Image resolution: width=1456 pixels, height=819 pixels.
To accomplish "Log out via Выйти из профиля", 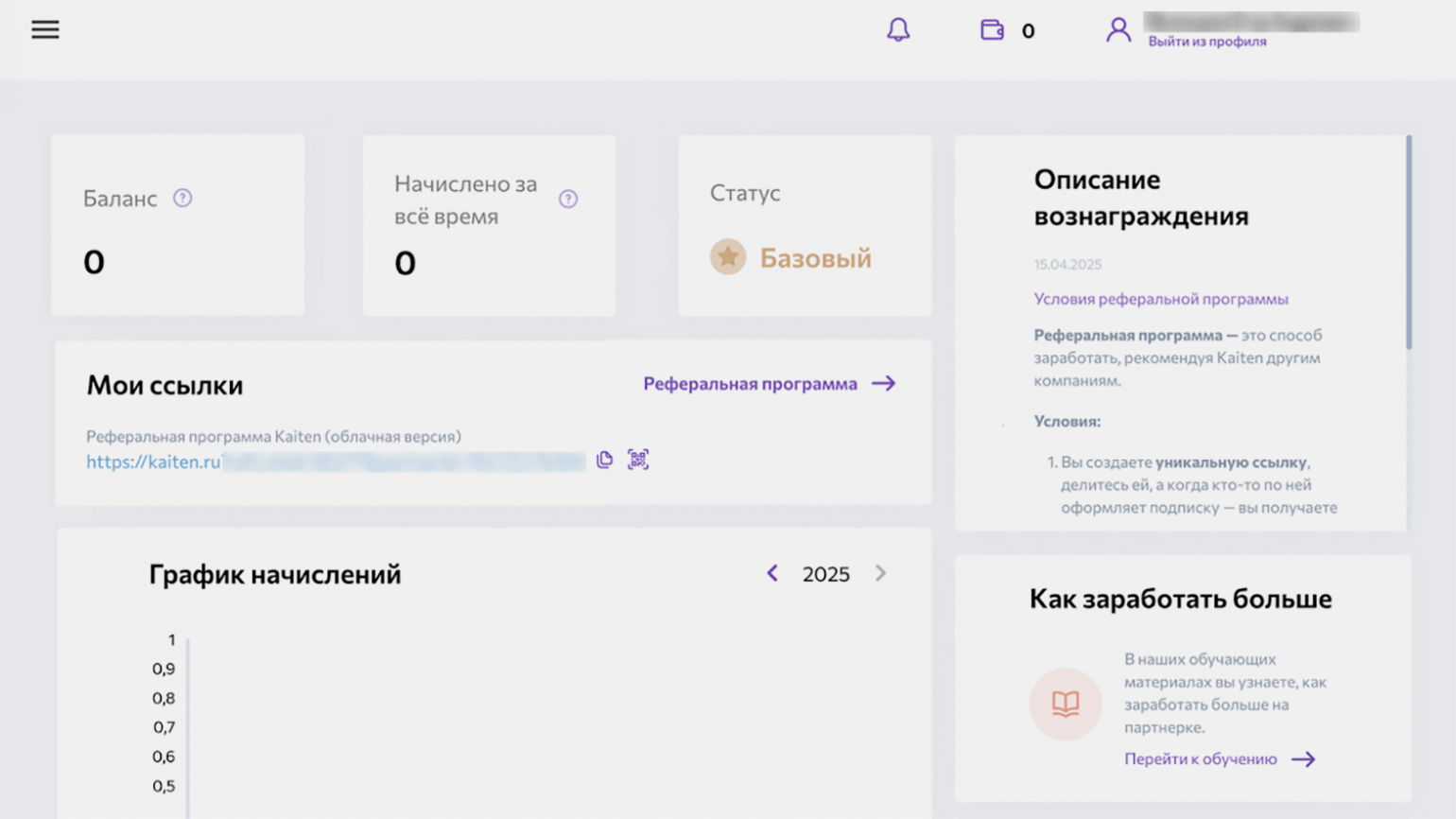I will [1206, 42].
